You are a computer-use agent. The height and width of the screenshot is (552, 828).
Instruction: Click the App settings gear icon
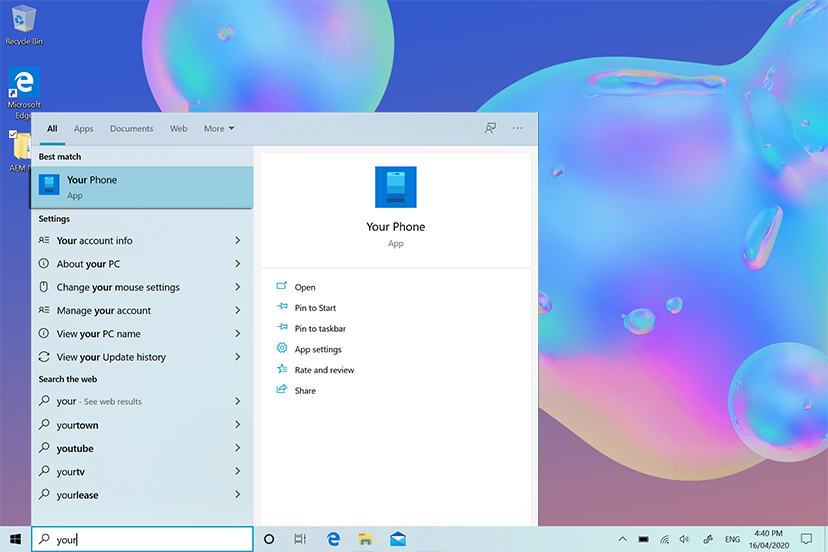tap(281, 348)
